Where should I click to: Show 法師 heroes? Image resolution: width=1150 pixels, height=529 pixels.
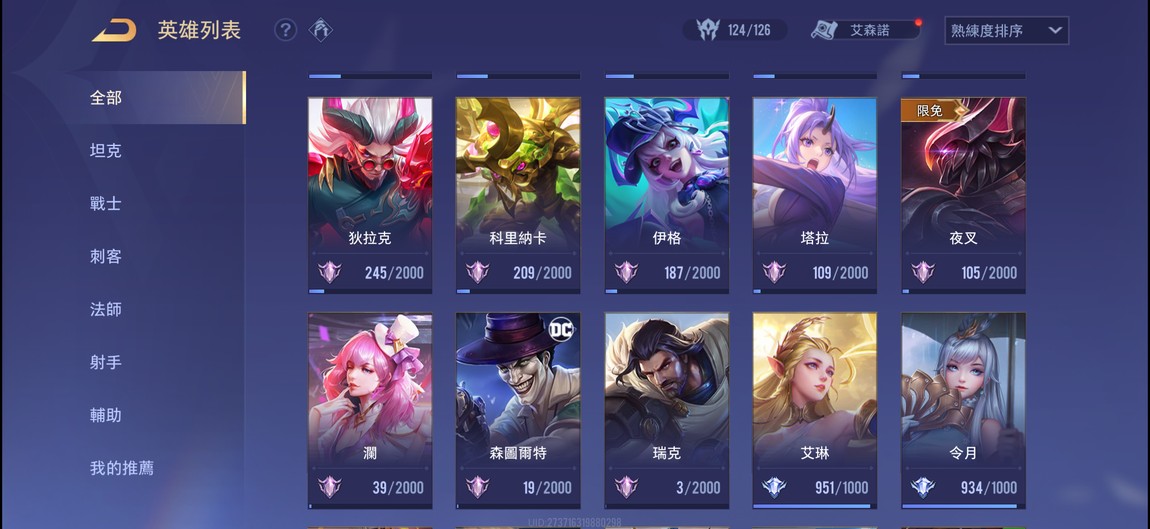(x=106, y=309)
